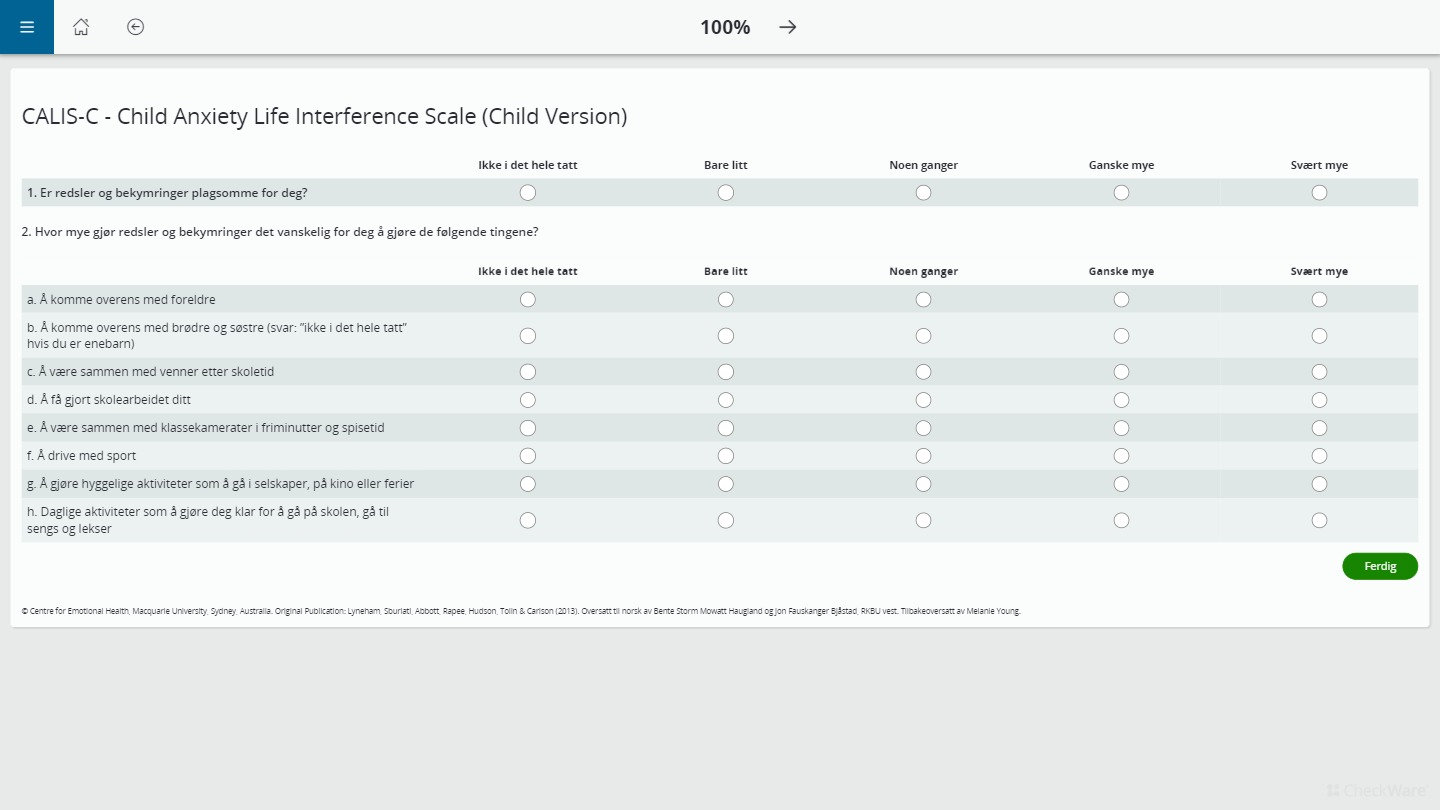Select 'Svært mye' for the klassekamerater question
1440x810 pixels.
click(1319, 427)
